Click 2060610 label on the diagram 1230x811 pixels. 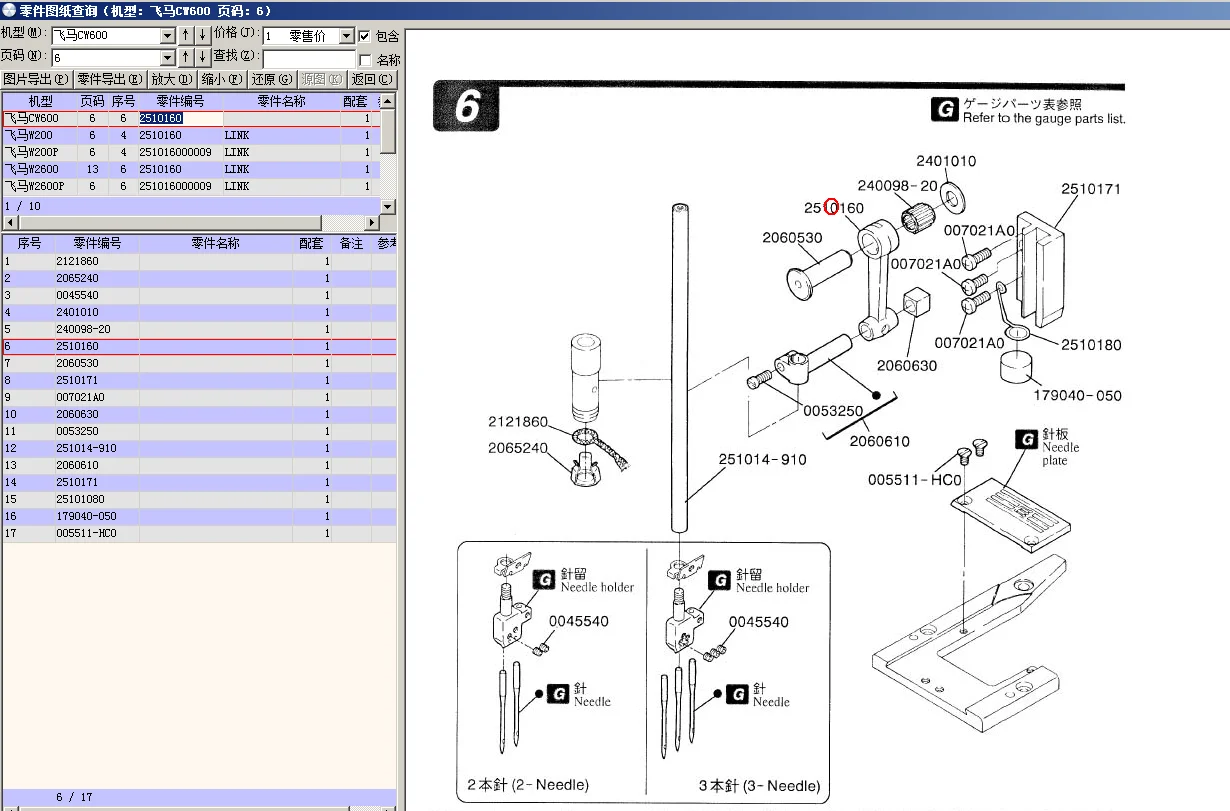(880, 441)
